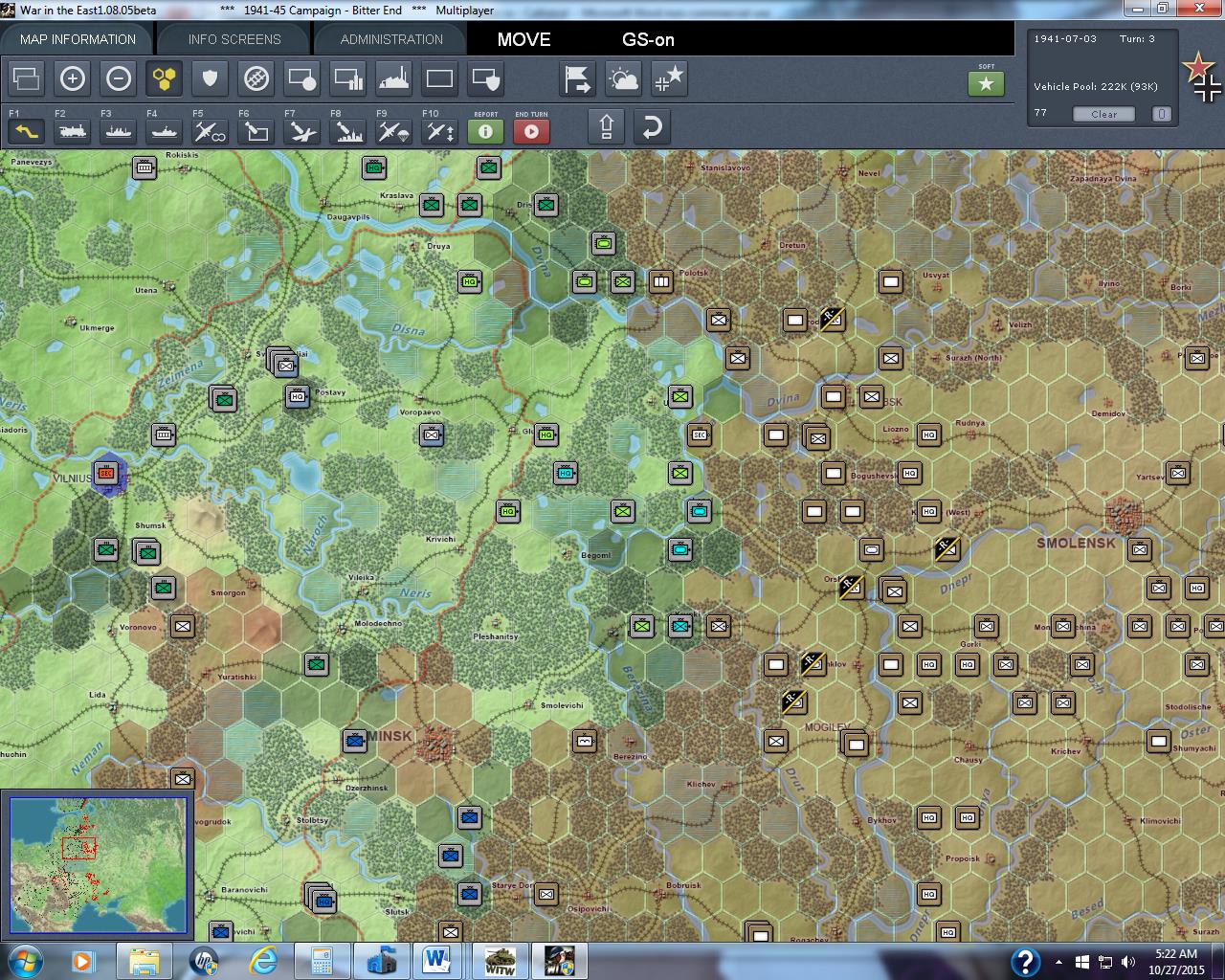The width and height of the screenshot is (1225, 980).
Task: Select F5 air recon mode icon
Action: (211, 130)
